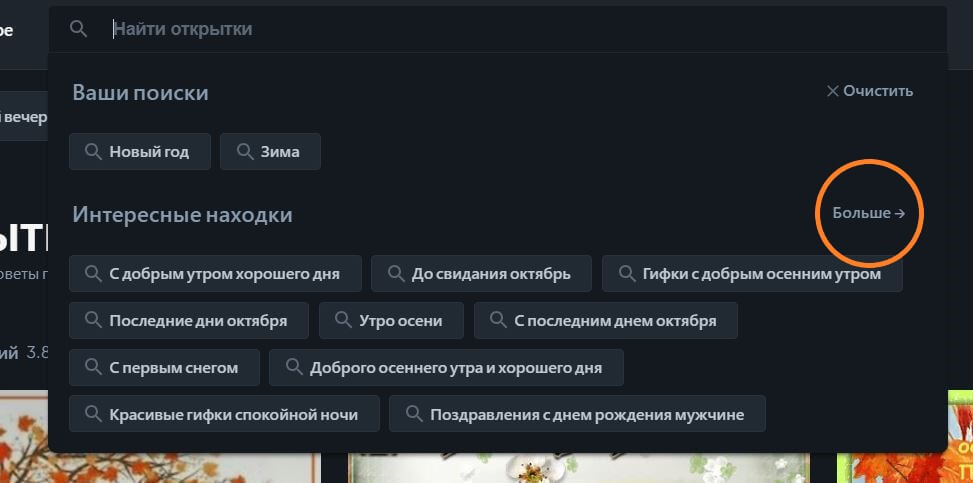
Task: Open the white flowers postcard thumbnail
Action: [x=579, y=467]
